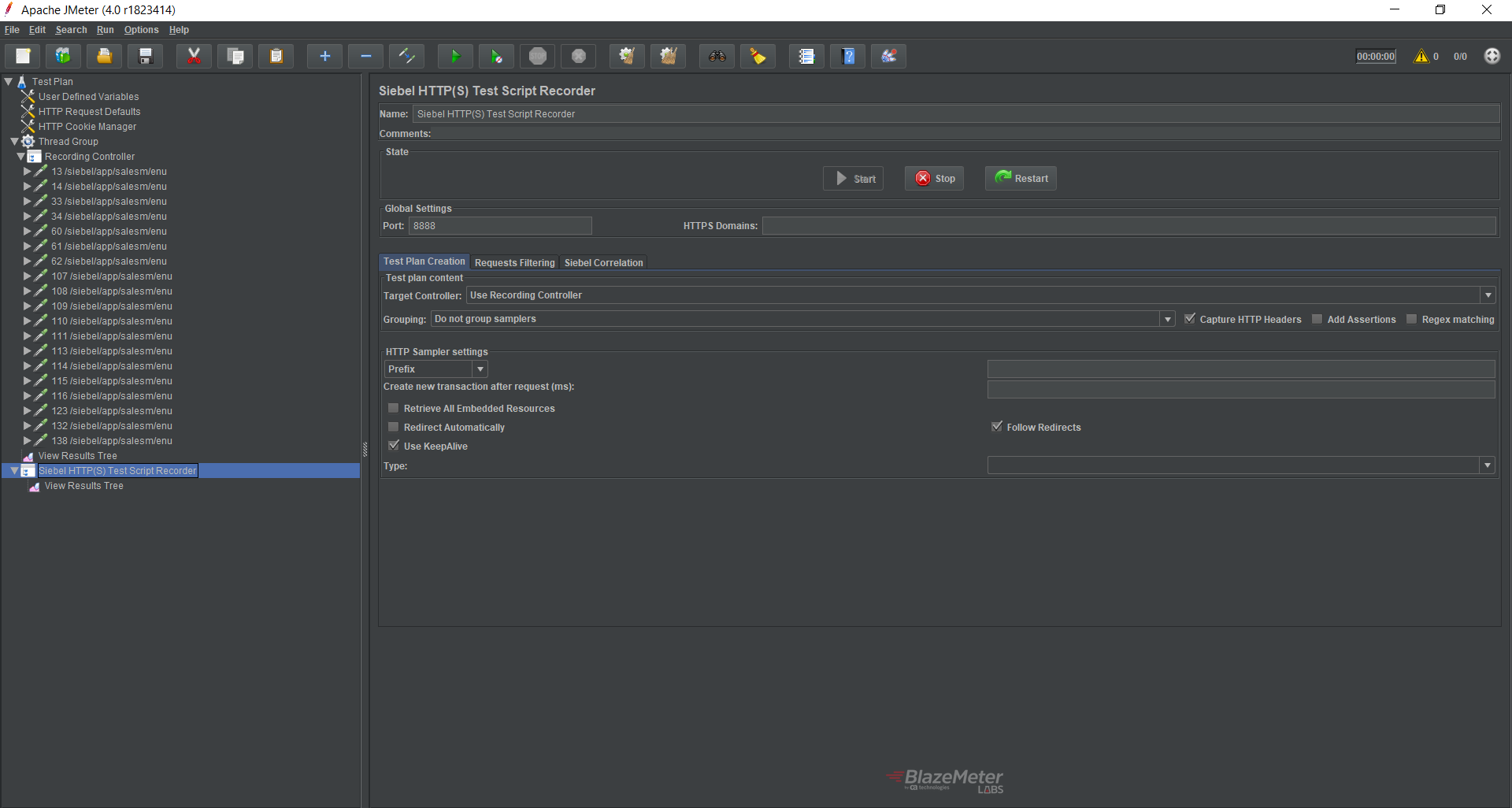This screenshot has height=808, width=1512.
Task: Toggle the Follow Redirects checkbox
Action: pyautogui.click(x=996, y=427)
